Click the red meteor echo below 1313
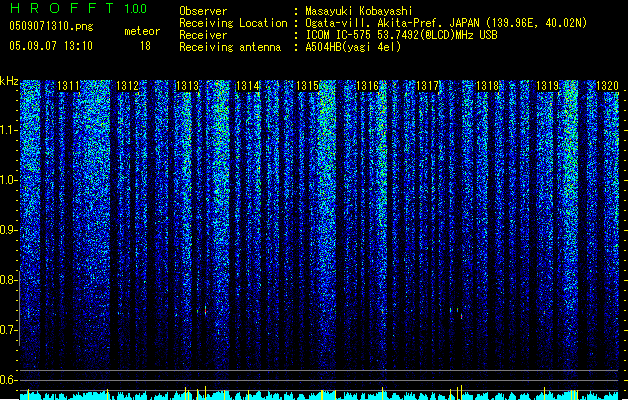 click(205, 310)
